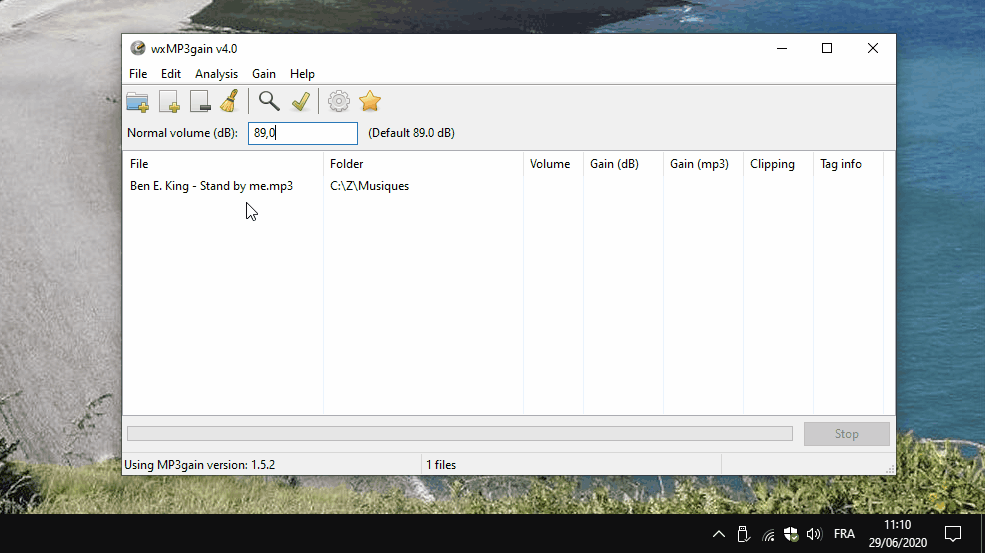Apply gain with the green checkmark icon
This screenshot has height=553, width=985.
click(x=301, y=101)
